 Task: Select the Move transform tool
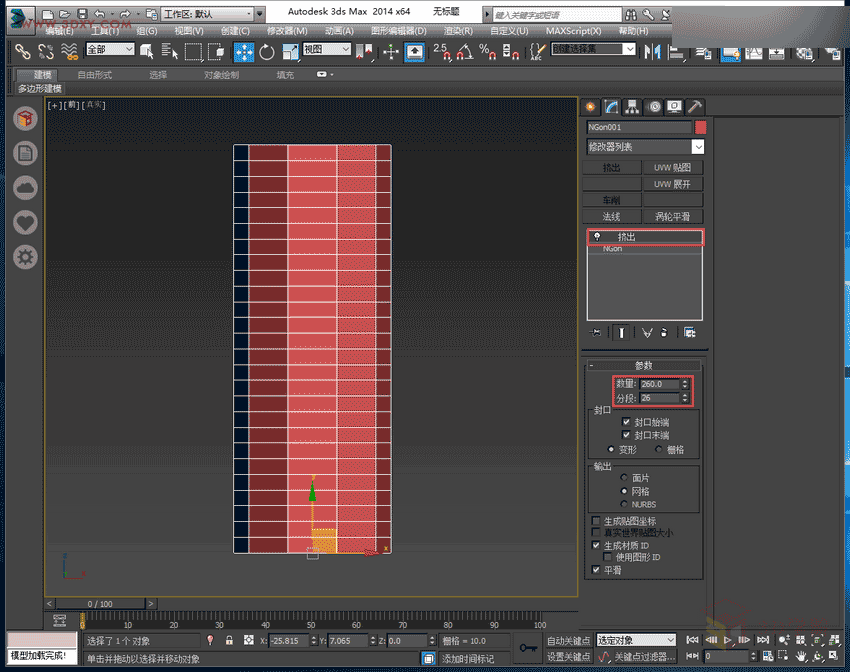(x=243, y=52)
